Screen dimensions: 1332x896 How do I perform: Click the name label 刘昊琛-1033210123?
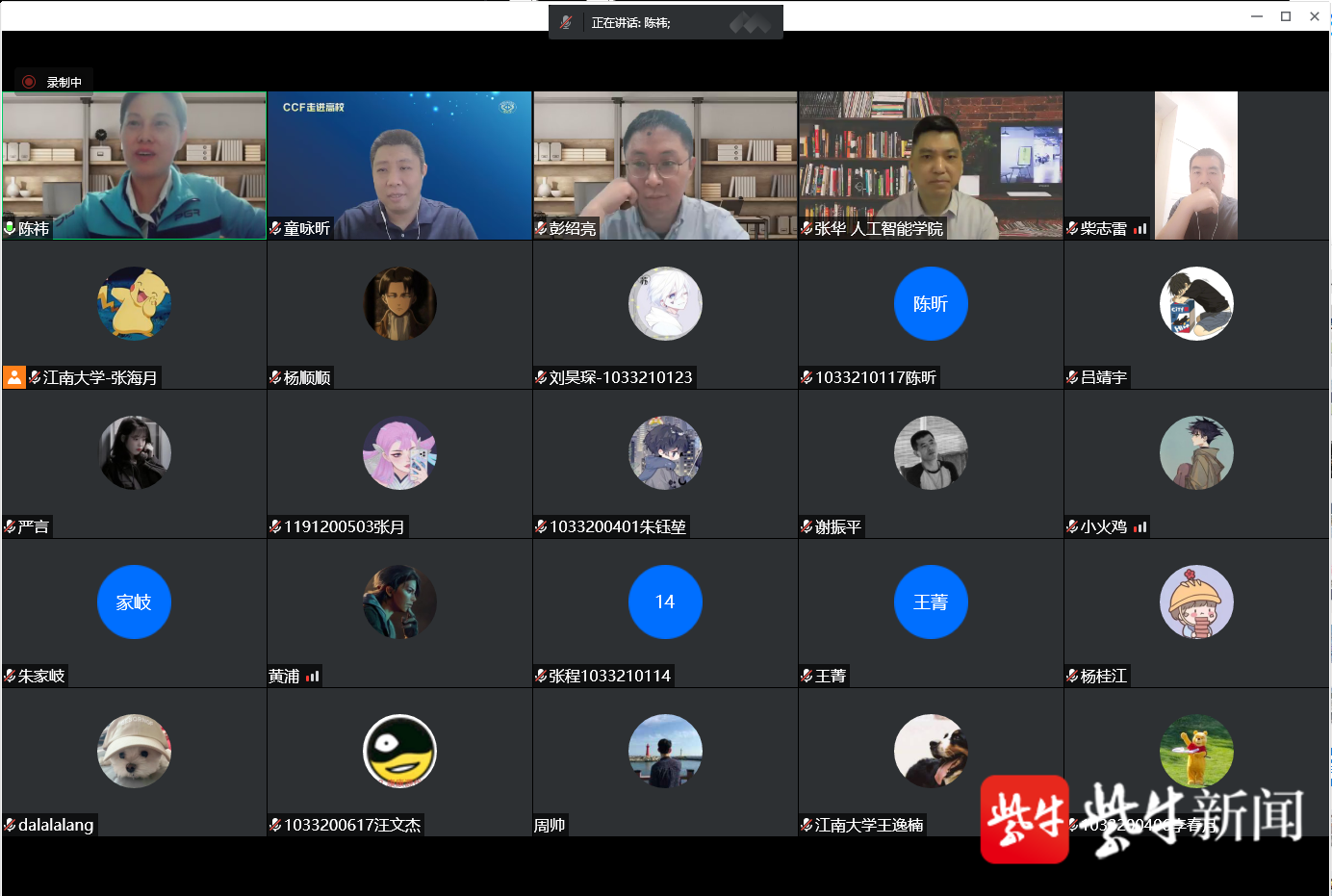point(621,377)
